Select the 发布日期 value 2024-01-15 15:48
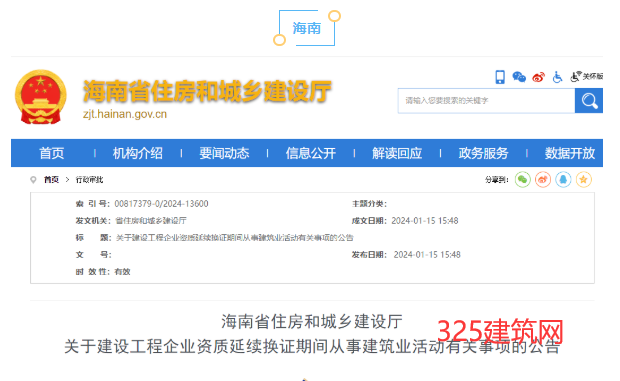 (427, 255)
